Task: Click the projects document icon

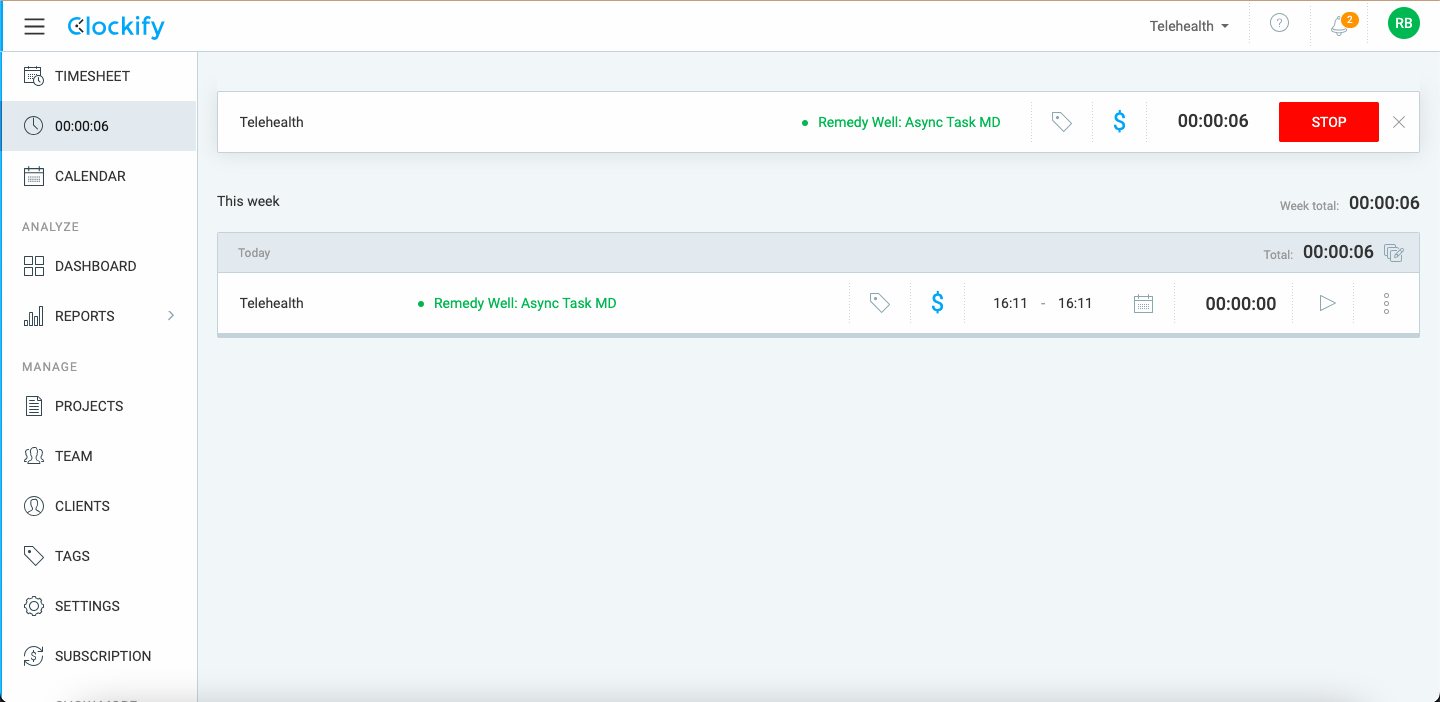Action: (34, 406)
